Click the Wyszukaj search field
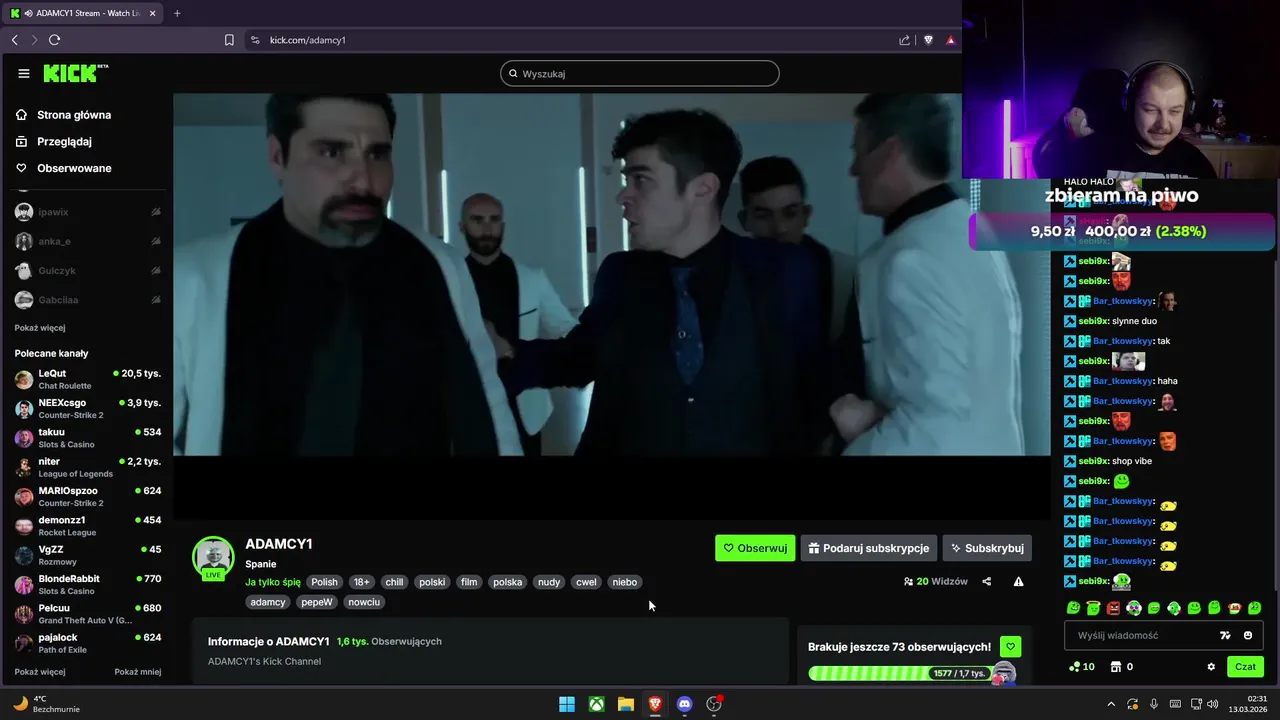The image size is (1280, 720). pyautogui.click(x=640, y=73)
